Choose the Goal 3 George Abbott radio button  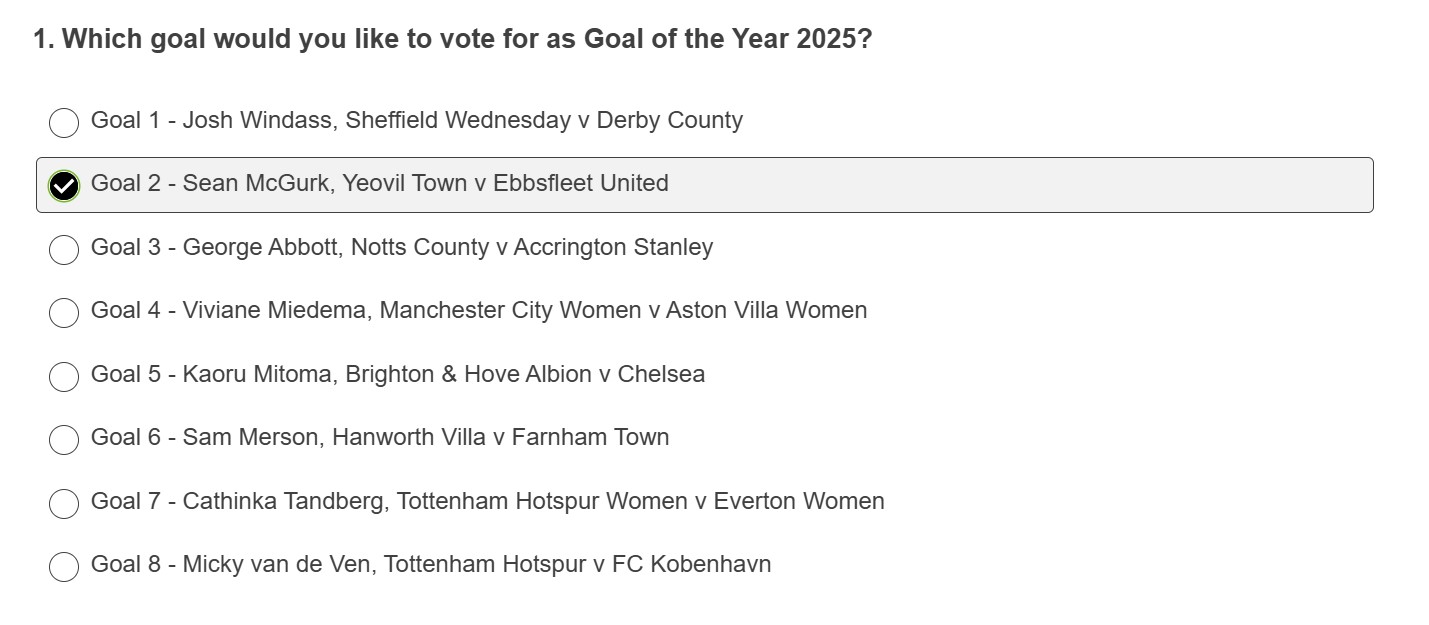point(64,249)
